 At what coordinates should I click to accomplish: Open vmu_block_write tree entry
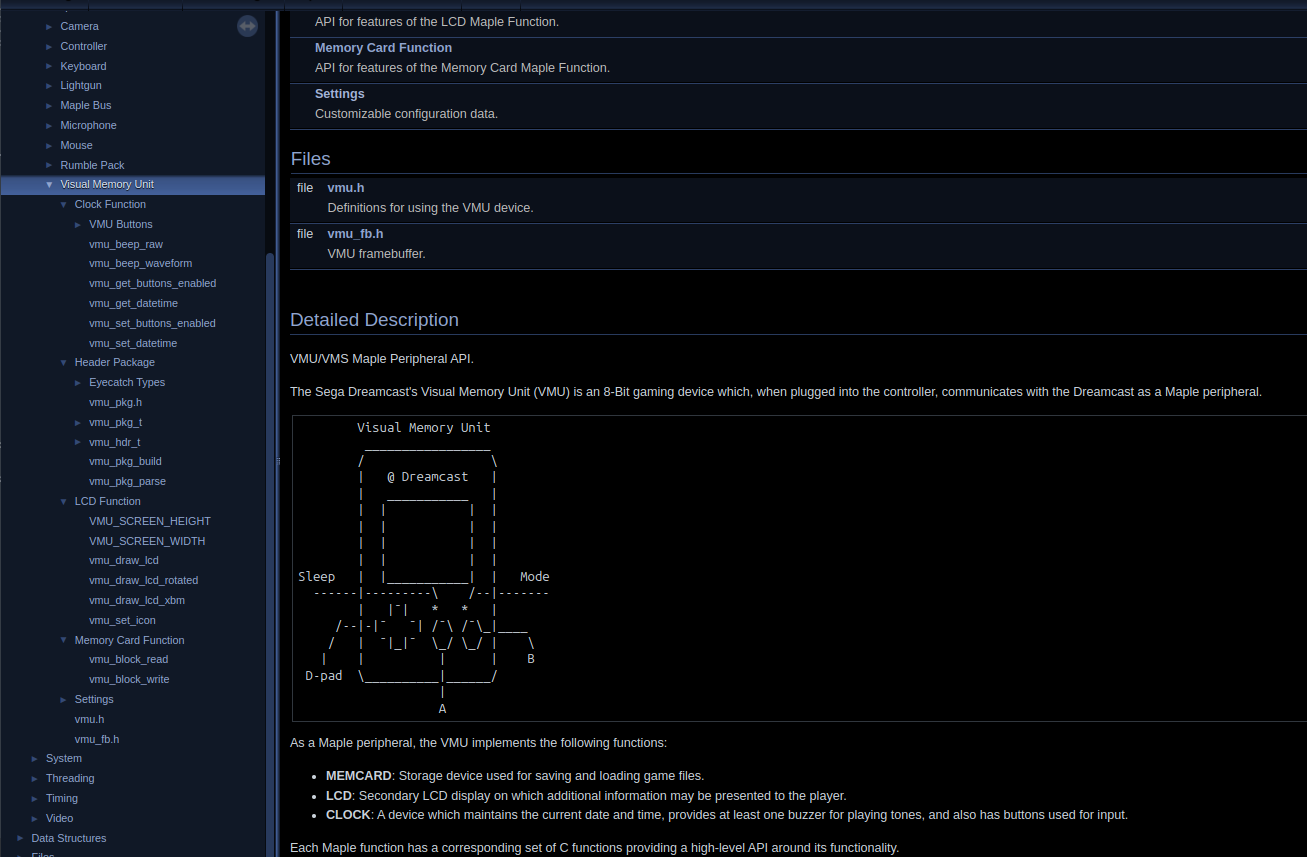(x=129, y=679)
